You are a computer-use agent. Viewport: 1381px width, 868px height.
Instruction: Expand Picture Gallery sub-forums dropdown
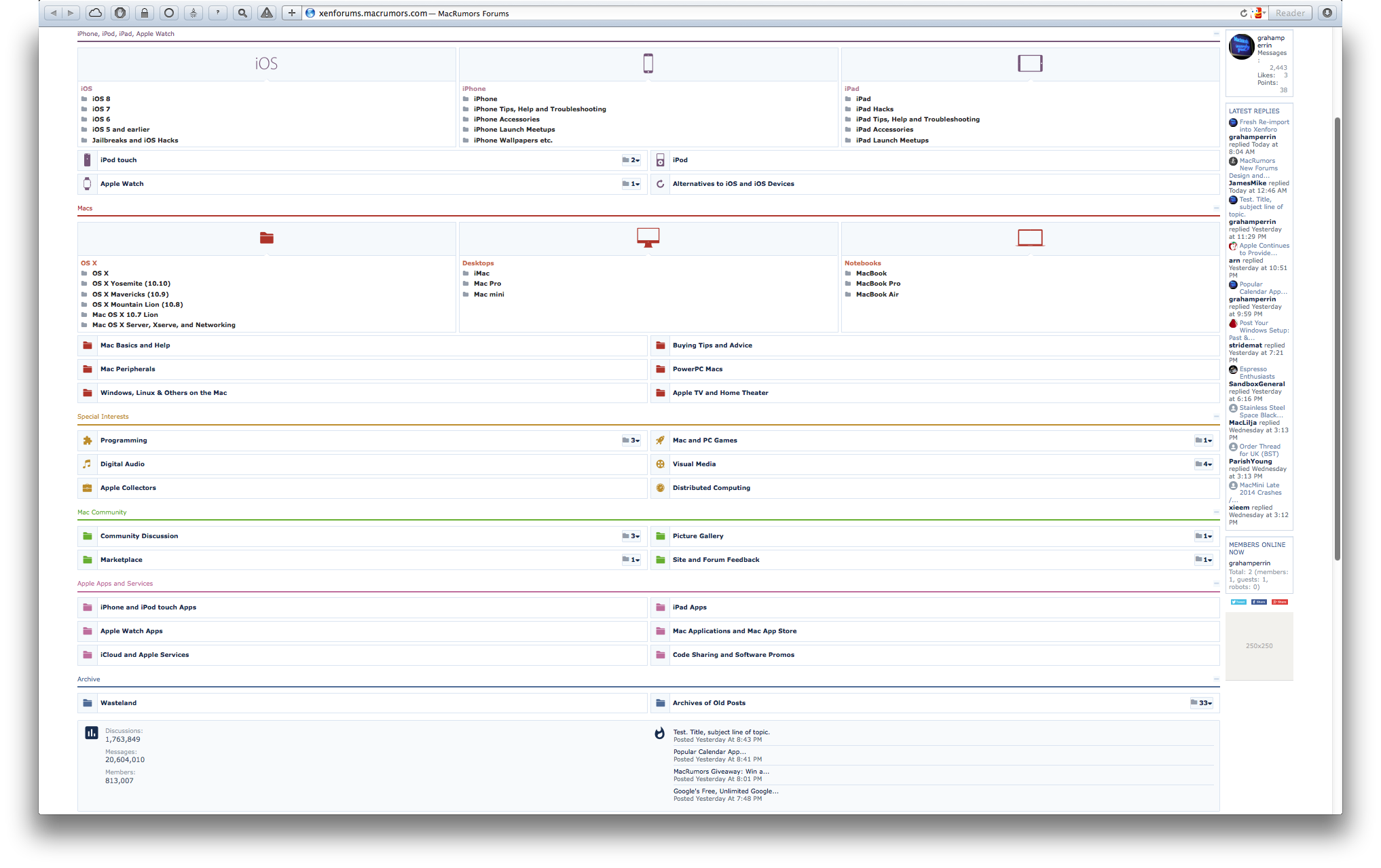click(x=1204, y=536)
